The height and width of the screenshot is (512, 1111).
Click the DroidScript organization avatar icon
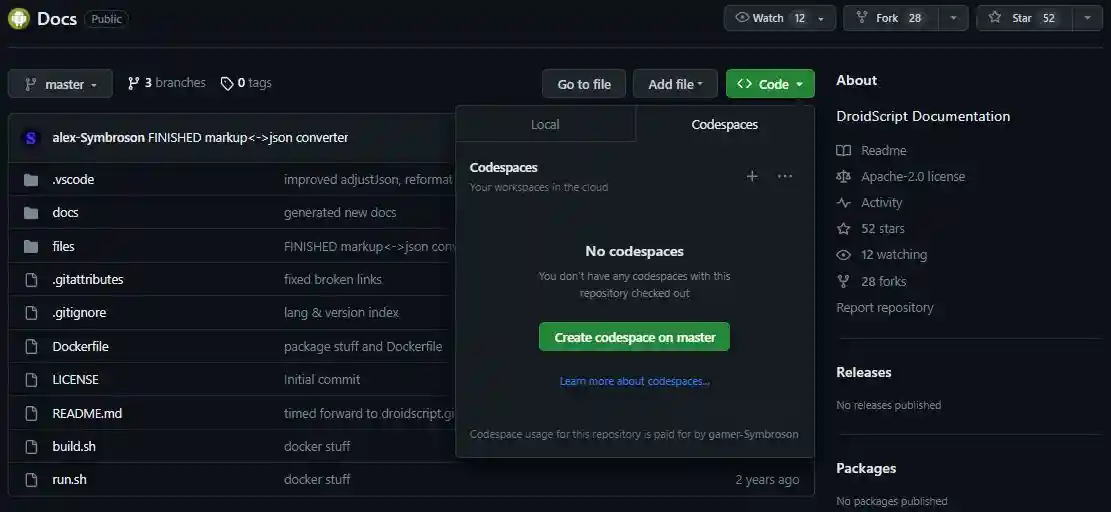19,18
